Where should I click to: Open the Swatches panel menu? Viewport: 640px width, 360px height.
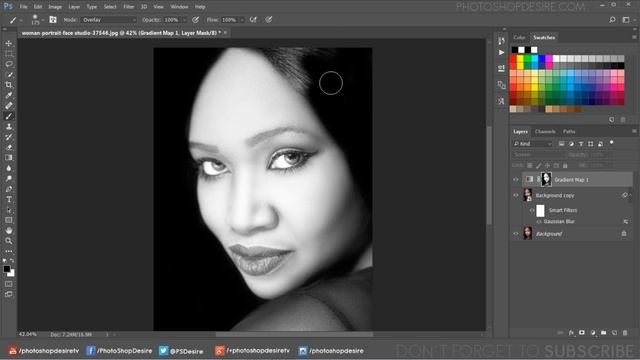tap(634, 37)
